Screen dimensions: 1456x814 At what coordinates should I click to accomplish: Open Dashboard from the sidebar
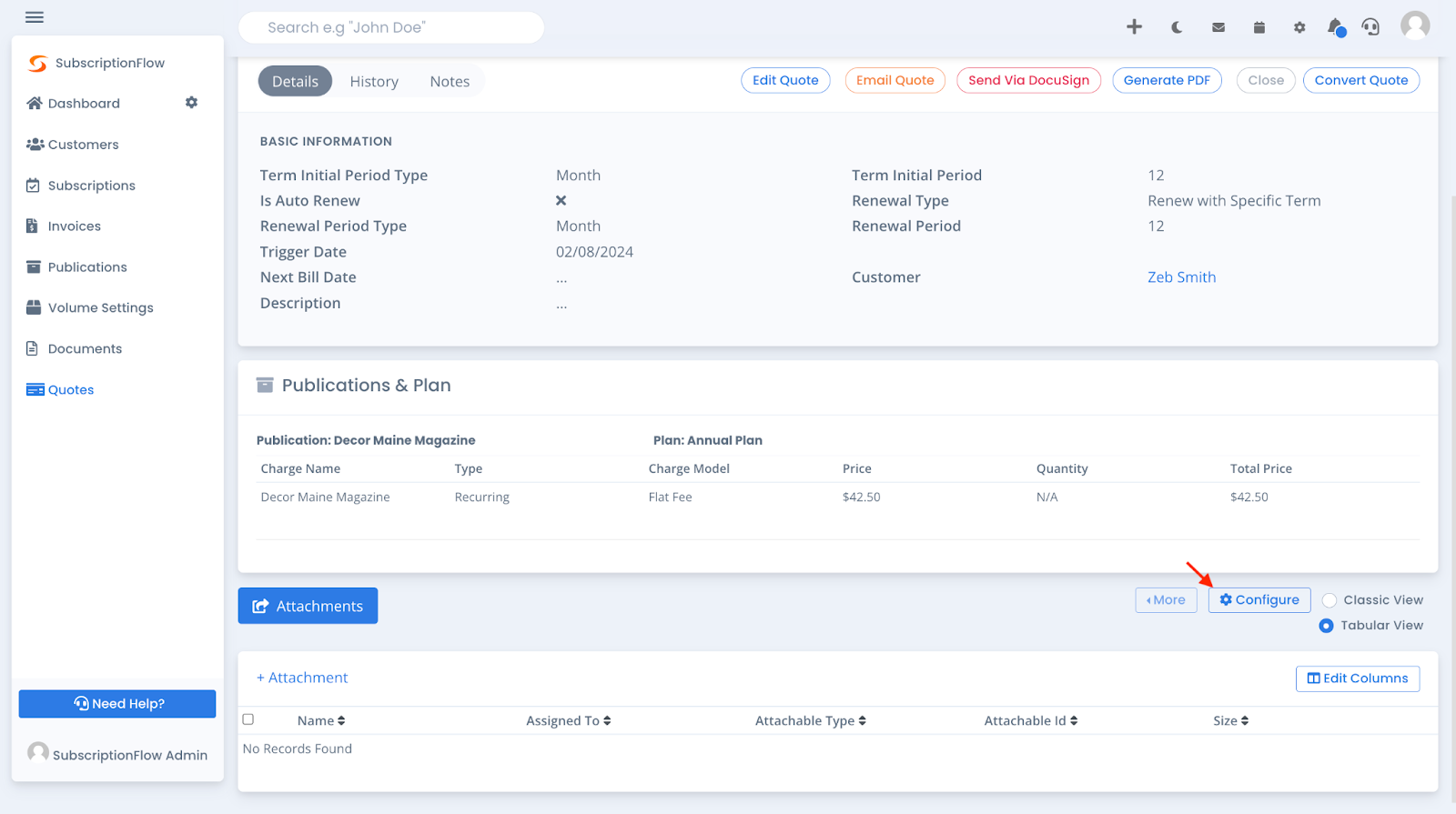[x=84, y=103]
